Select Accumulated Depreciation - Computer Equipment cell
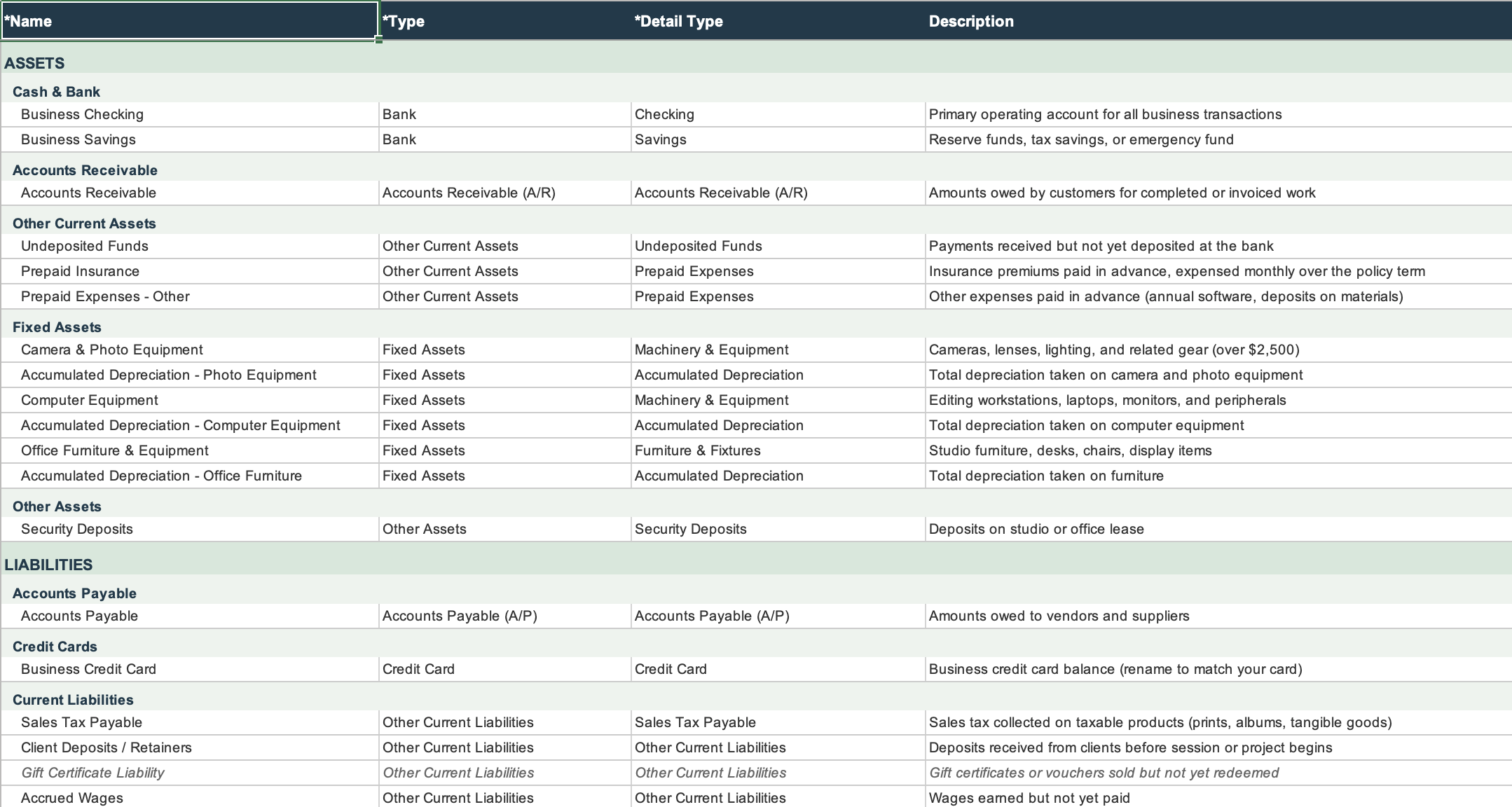Image resolution: width=1512 pixels, height=807 pixels. [190, 425]
